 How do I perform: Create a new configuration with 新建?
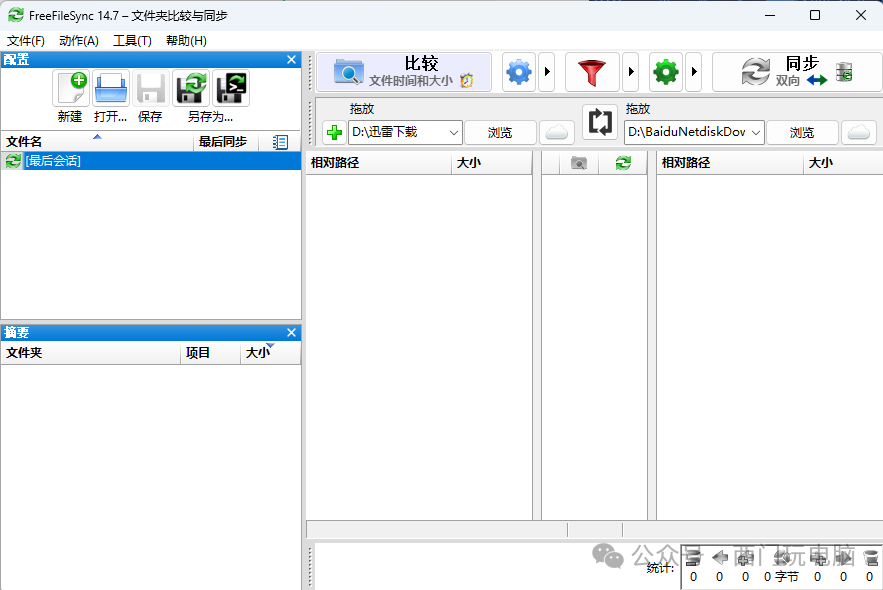click(70, 88)
